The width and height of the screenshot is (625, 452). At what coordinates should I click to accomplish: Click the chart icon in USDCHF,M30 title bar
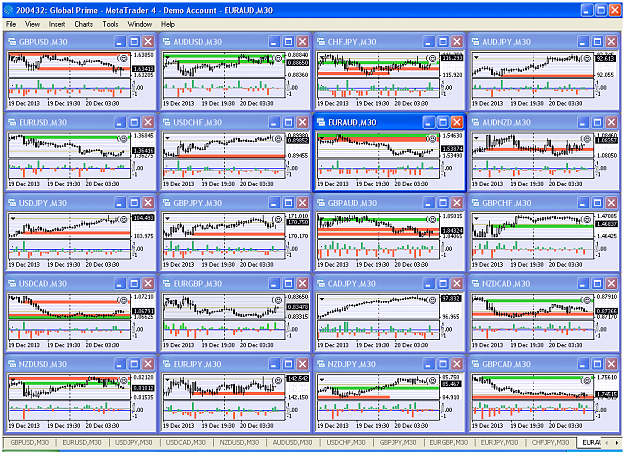coord(167,122)
